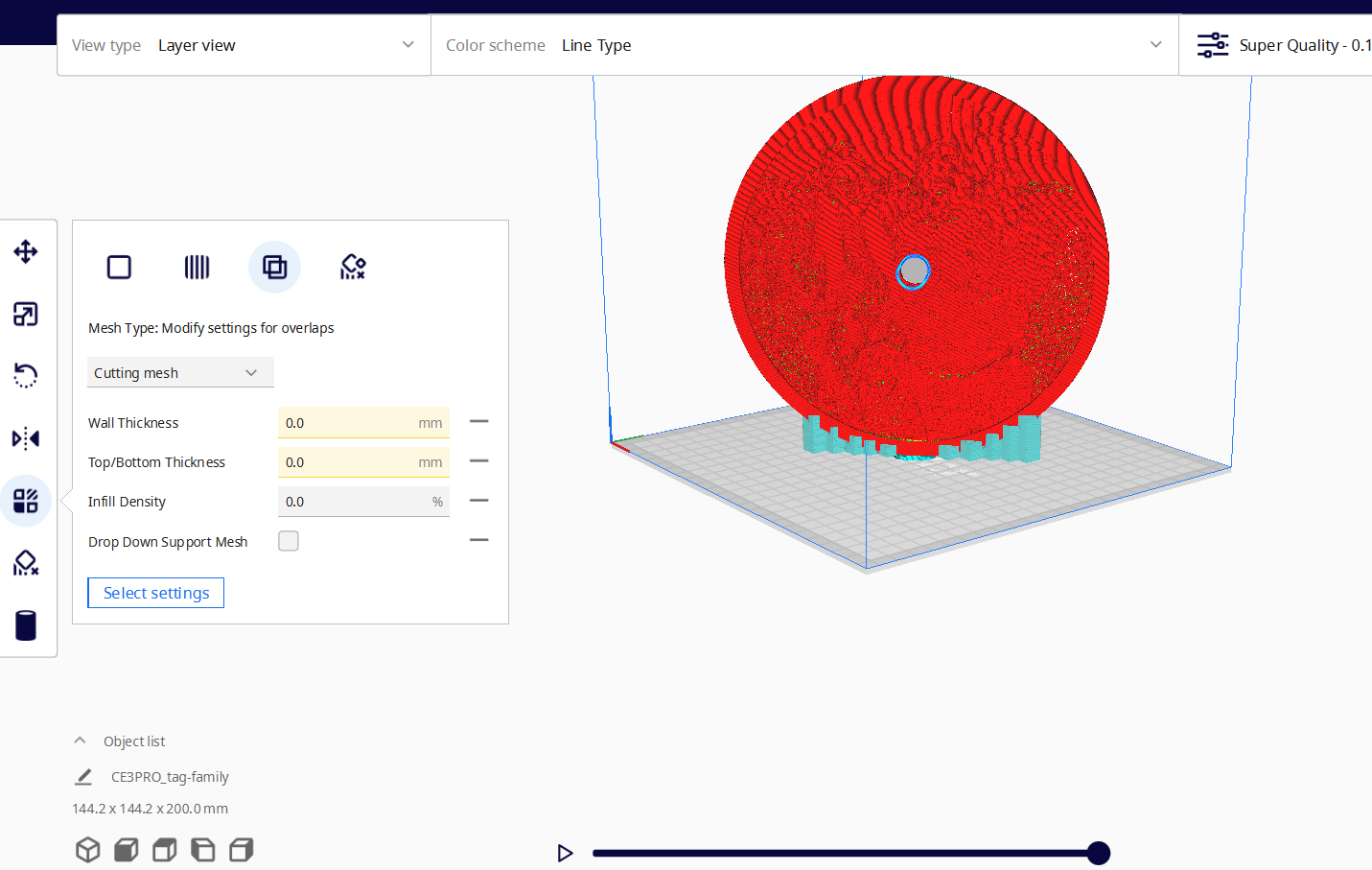
Task: Remove the Infill Density setting
Action: coord(479,501)
